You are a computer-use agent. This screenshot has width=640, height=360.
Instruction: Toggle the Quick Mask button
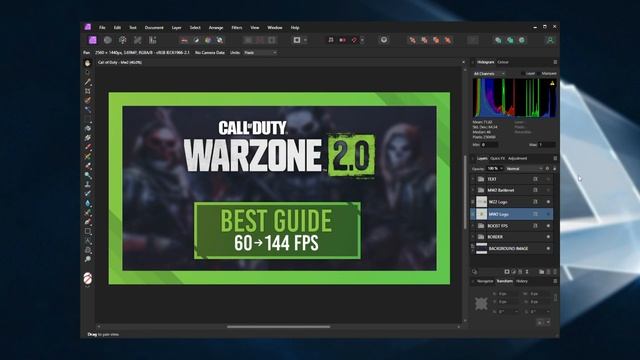[297, 40]
